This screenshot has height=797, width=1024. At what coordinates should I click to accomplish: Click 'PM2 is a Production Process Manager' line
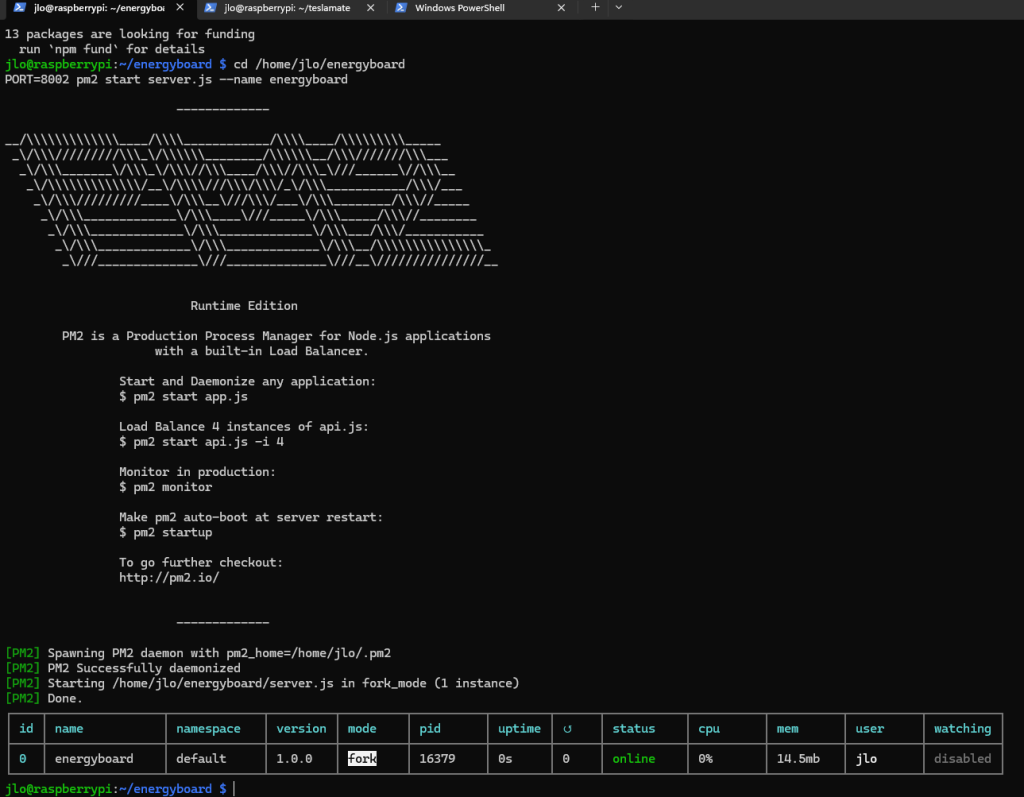276,336
